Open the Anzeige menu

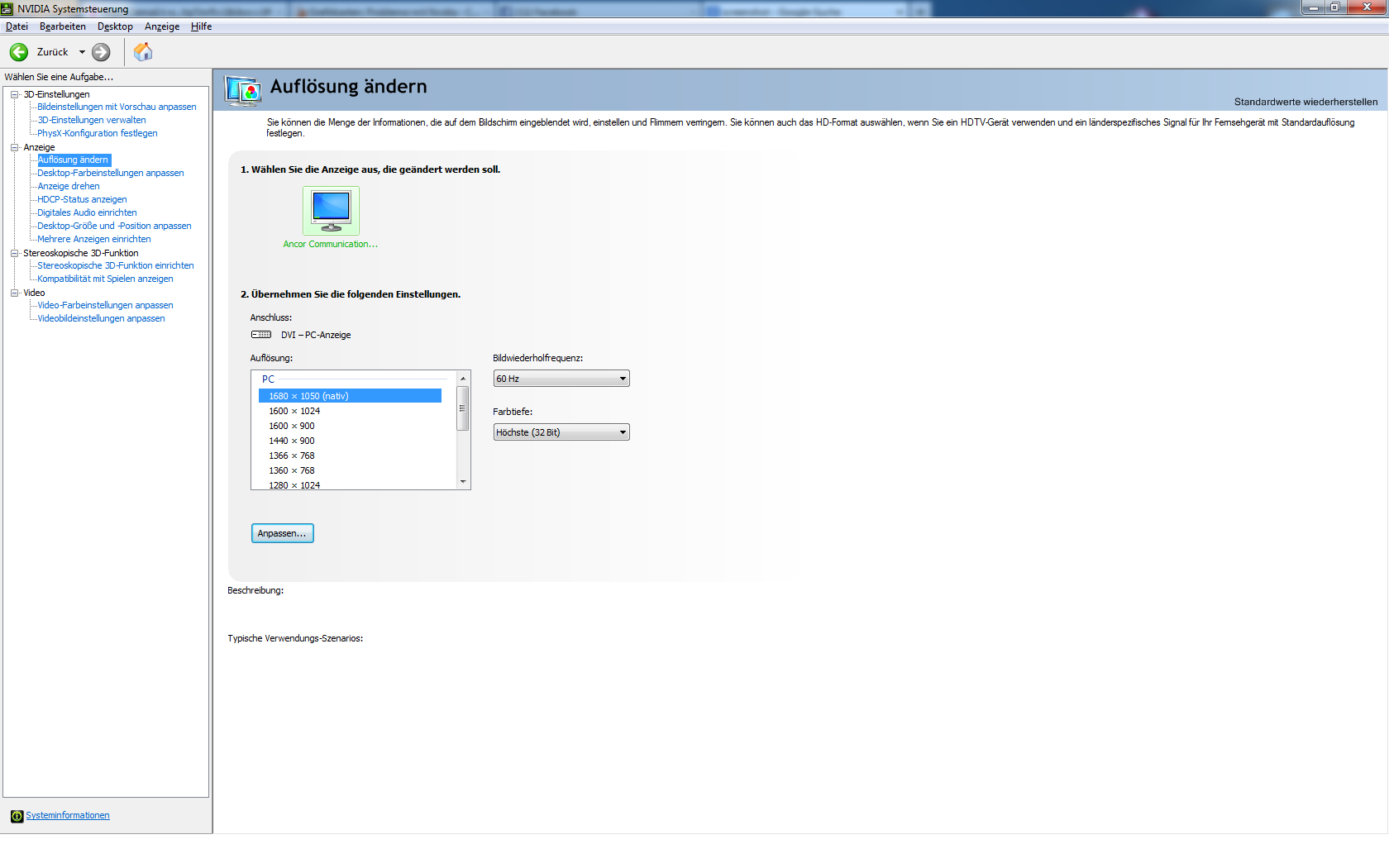[x=162, y=26]
